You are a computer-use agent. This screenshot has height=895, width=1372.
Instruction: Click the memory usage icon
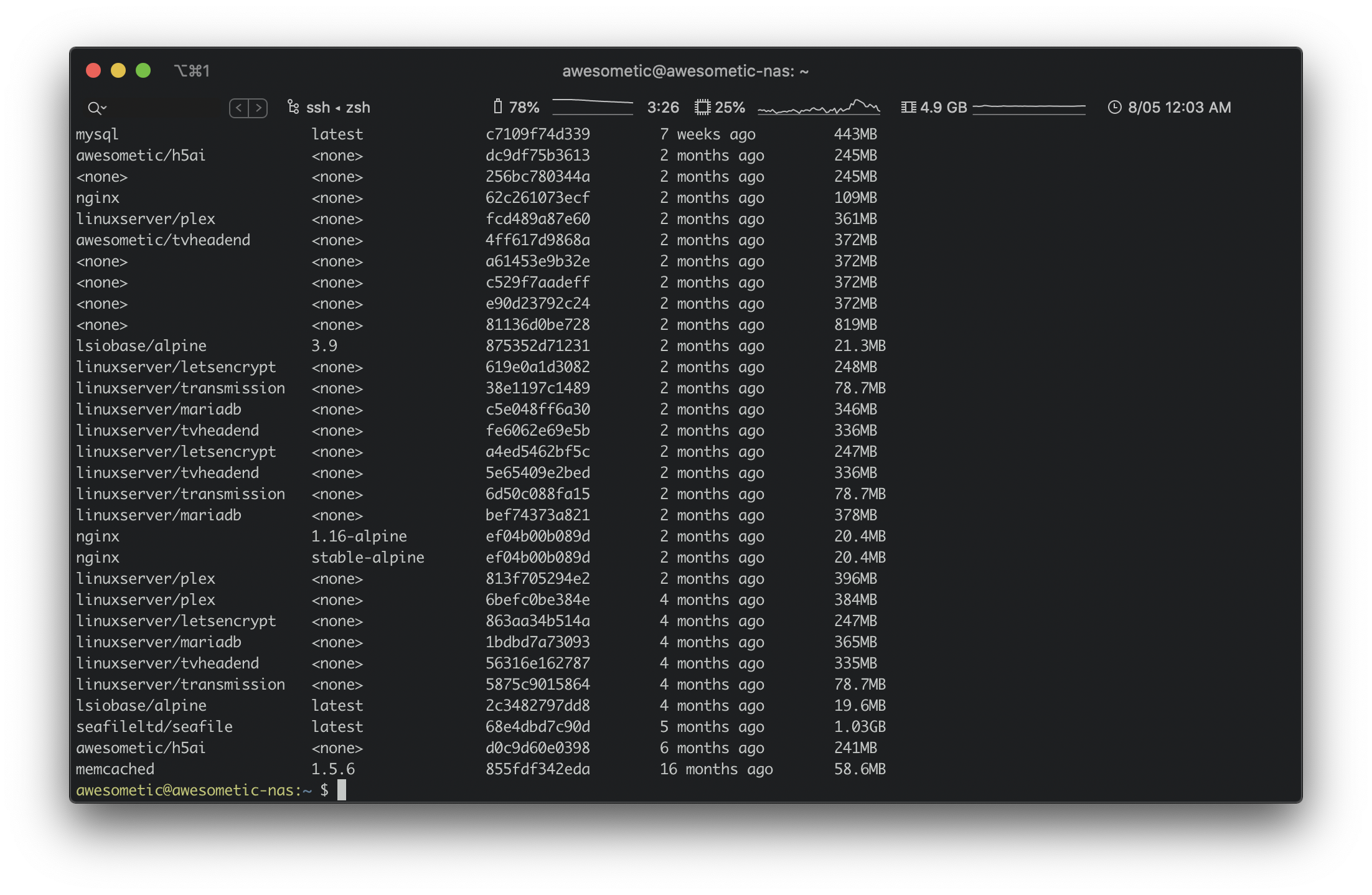pos(908,107)
